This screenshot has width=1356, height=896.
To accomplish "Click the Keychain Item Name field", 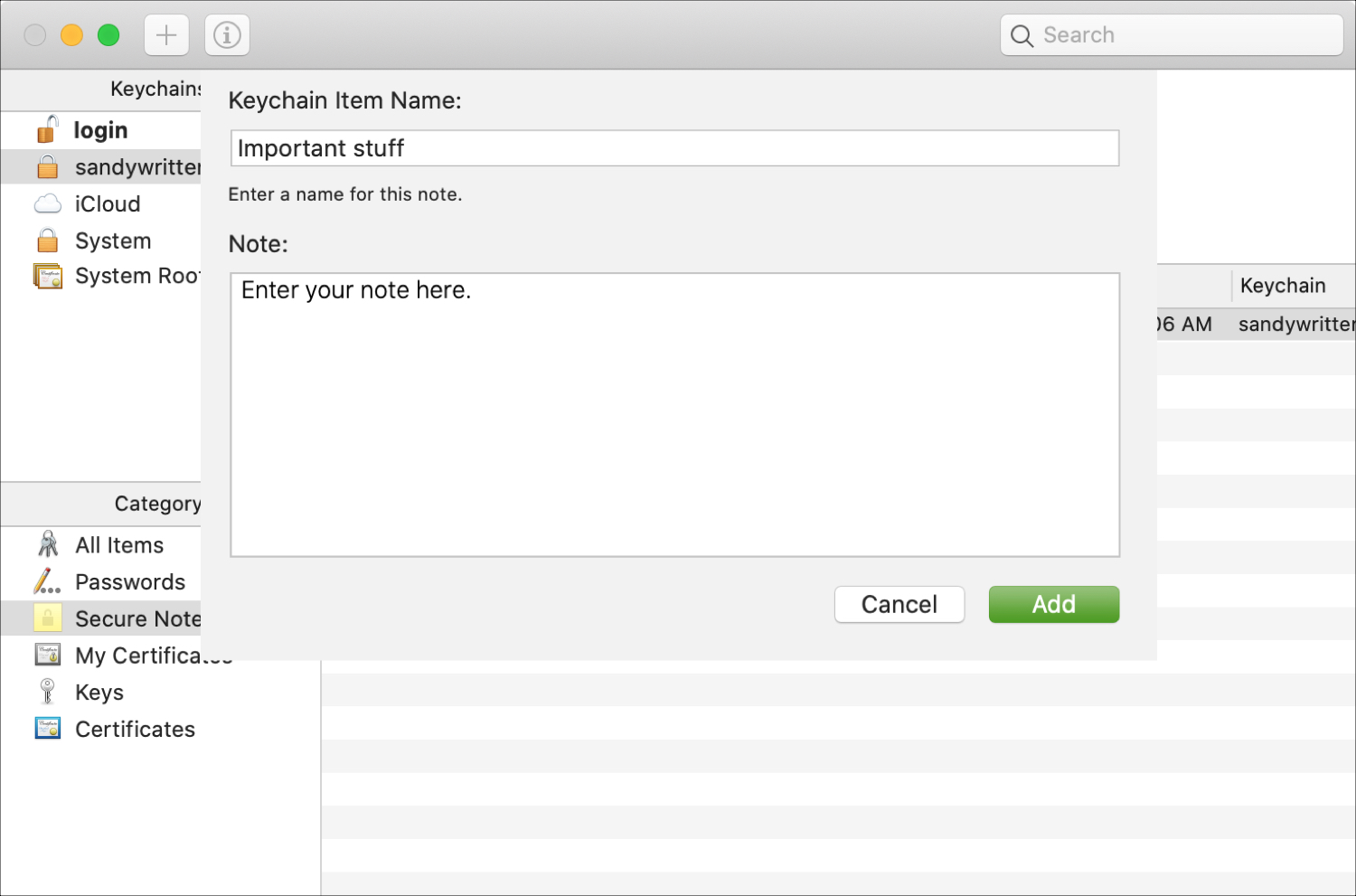I will coord(675,148).
